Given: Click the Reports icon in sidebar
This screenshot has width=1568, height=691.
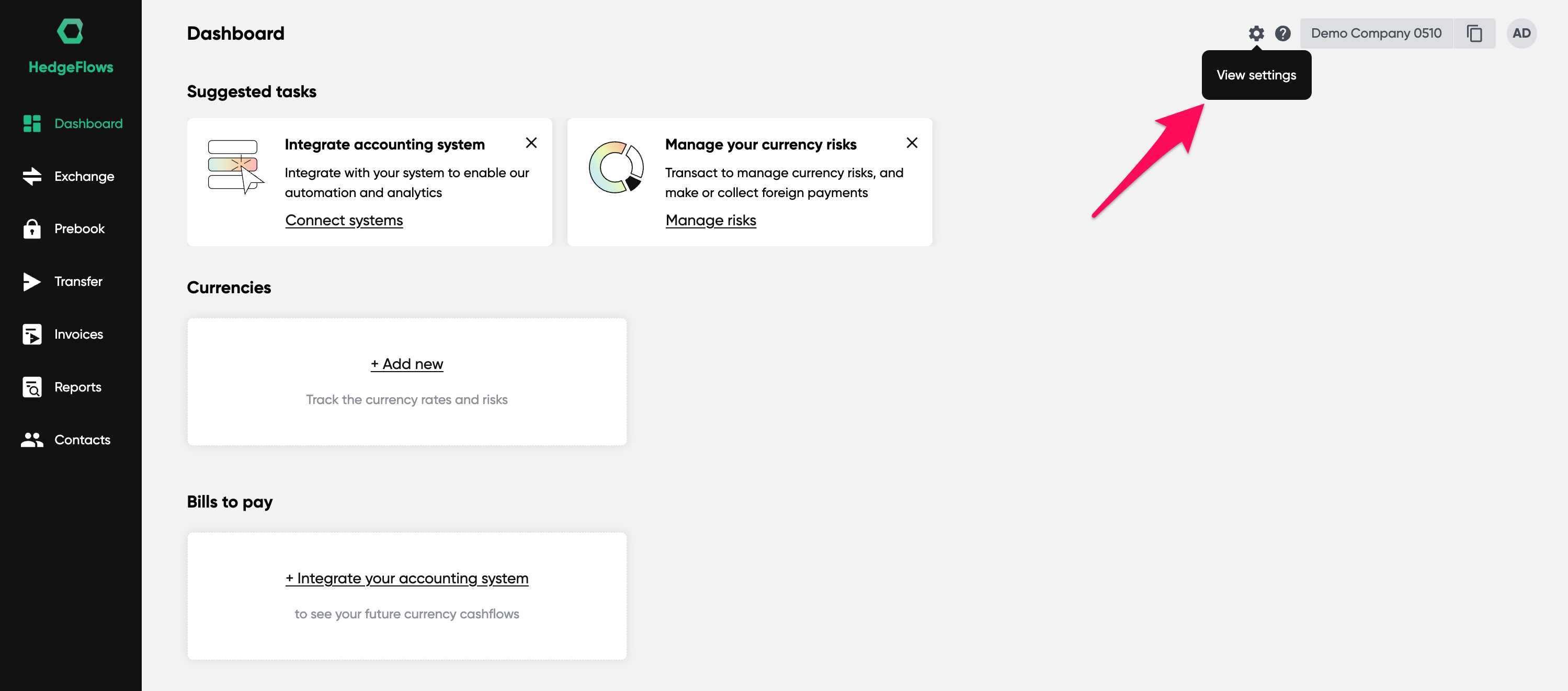Looking at the screenshot, I should point(32,387).
